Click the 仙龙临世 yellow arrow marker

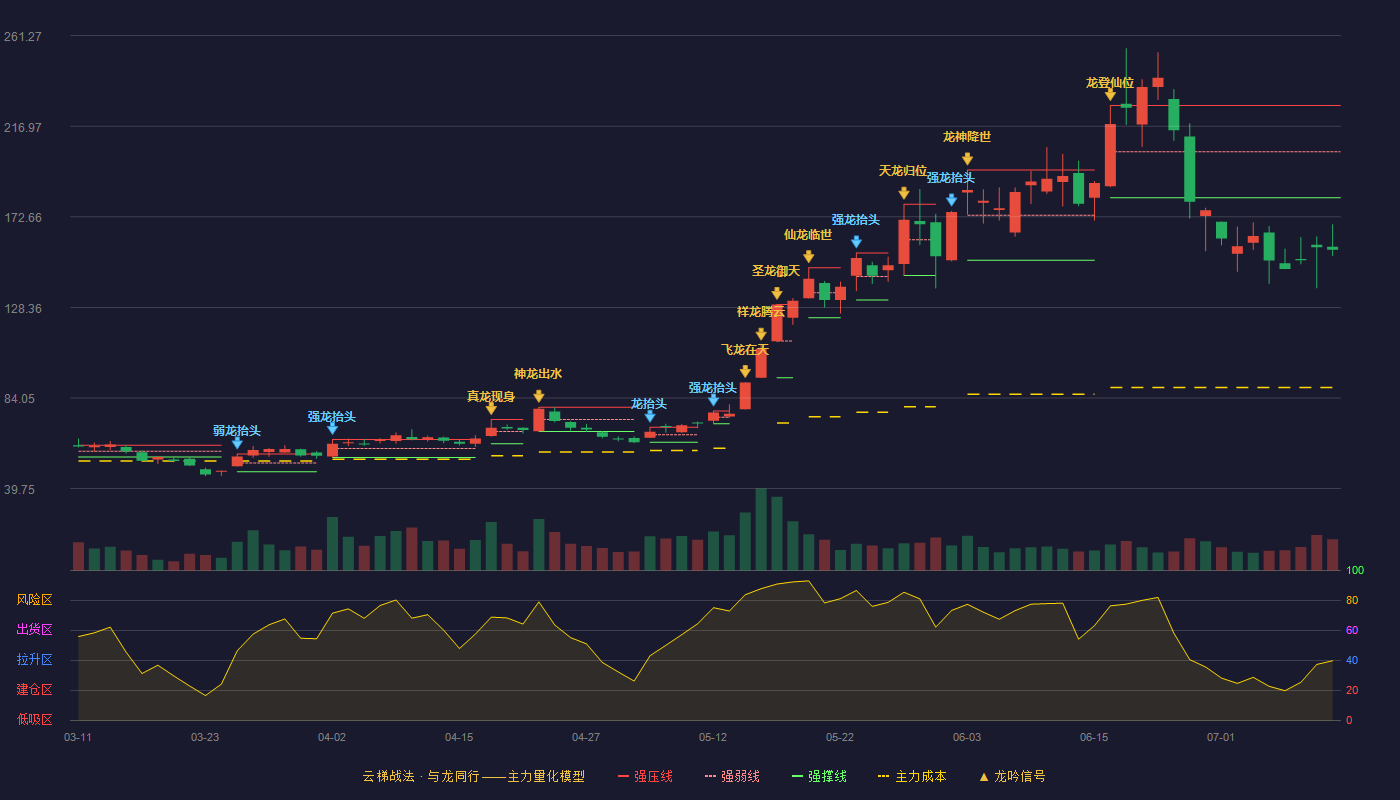(x=808, y=257)
